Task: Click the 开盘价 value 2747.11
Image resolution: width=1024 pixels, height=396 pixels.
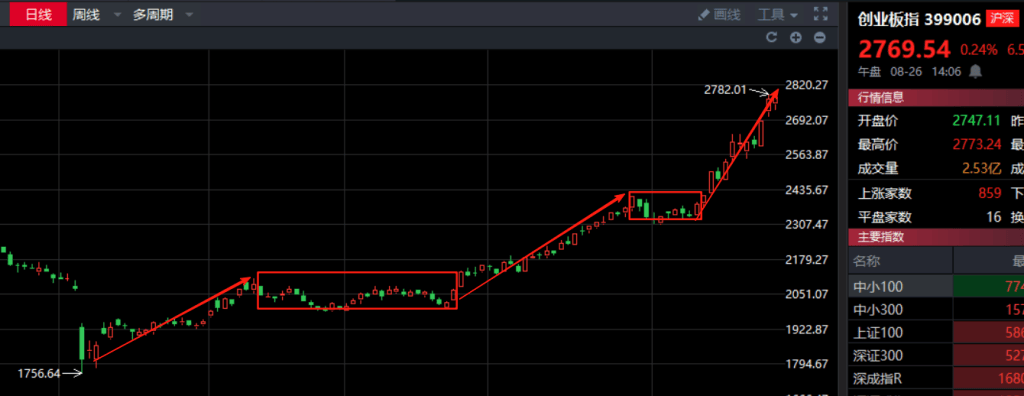Action: tap(976, 121)
